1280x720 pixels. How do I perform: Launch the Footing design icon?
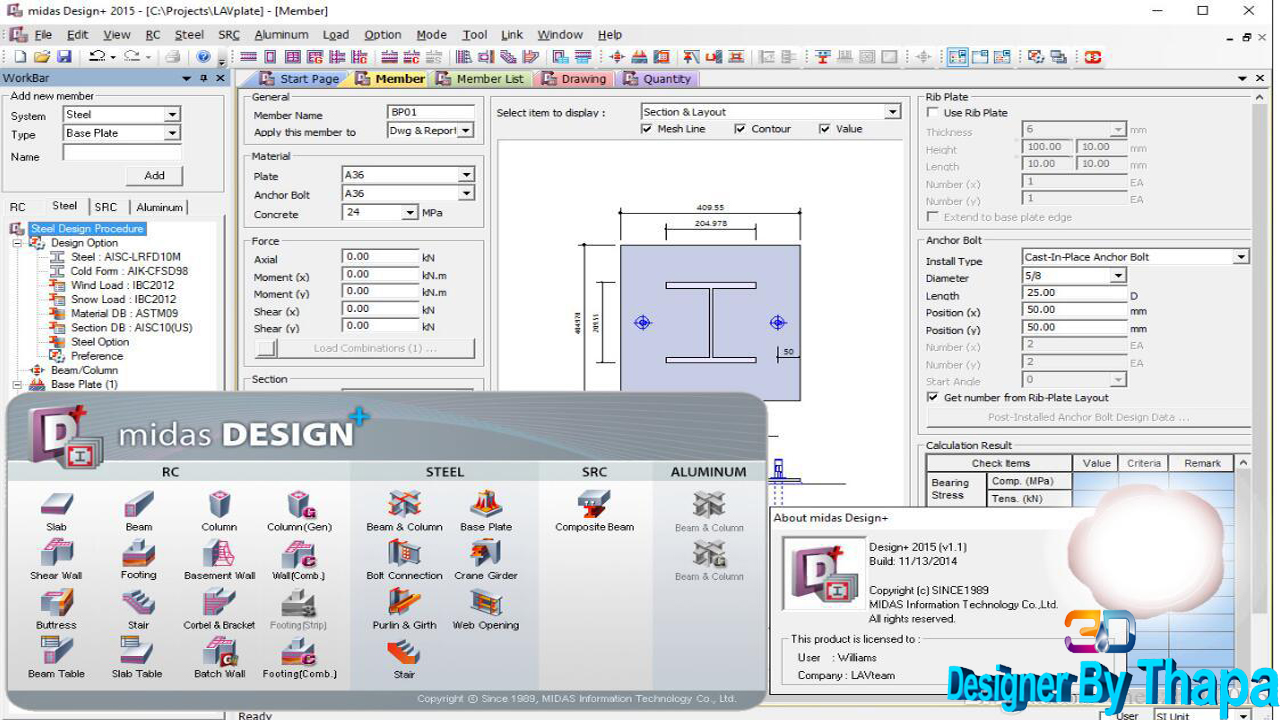click(138, 553)
